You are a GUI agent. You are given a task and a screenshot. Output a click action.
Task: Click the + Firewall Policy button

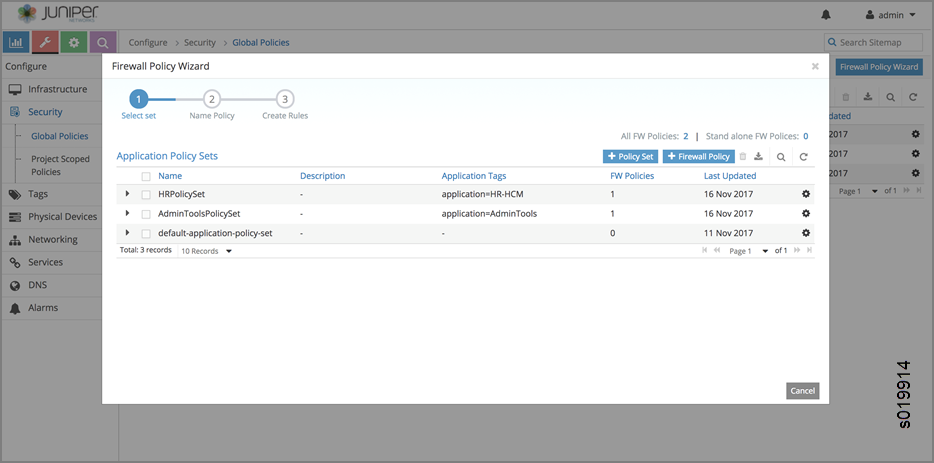coord(699,156)
